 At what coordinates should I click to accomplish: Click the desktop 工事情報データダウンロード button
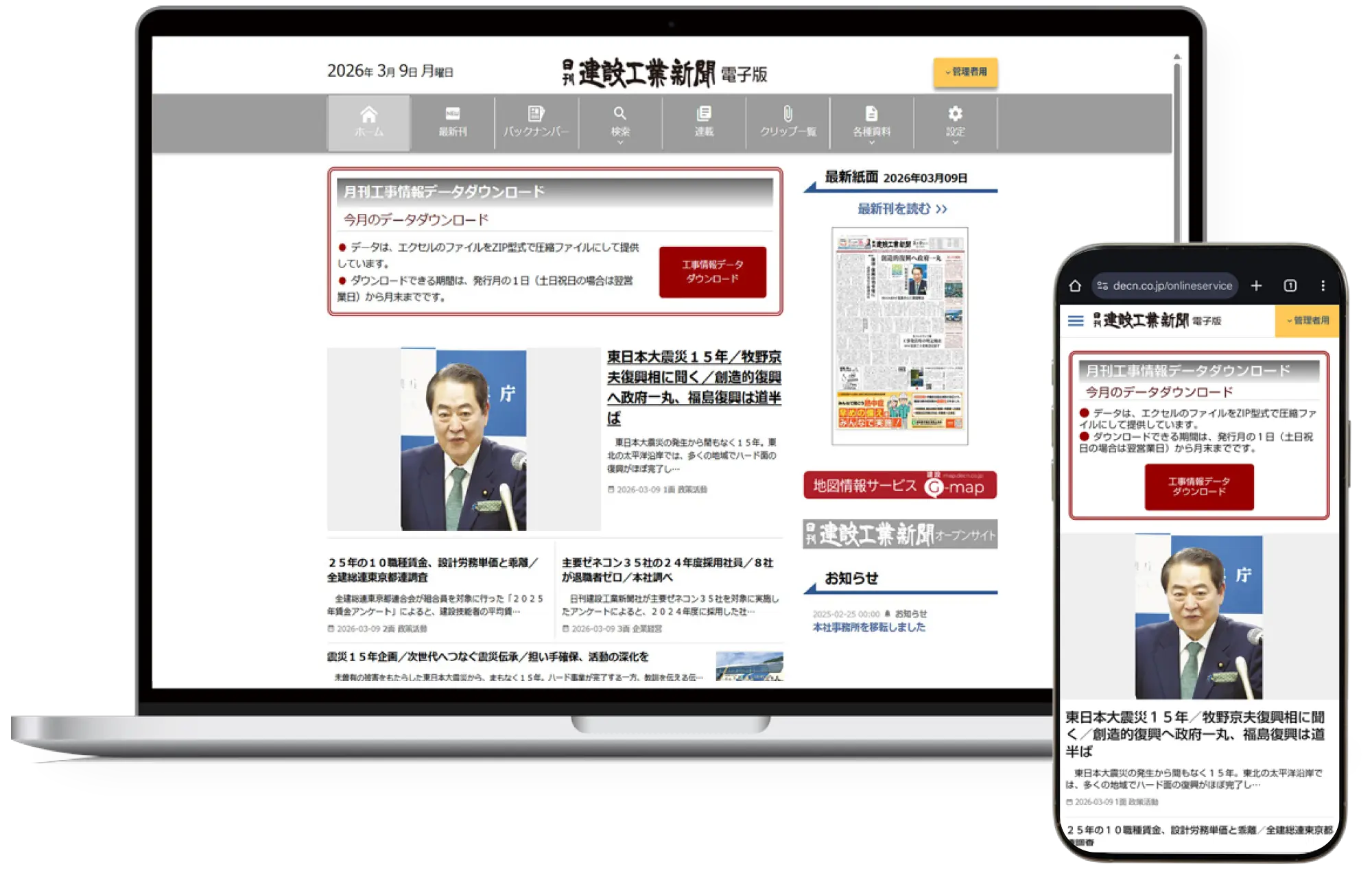tap(712, 272)
